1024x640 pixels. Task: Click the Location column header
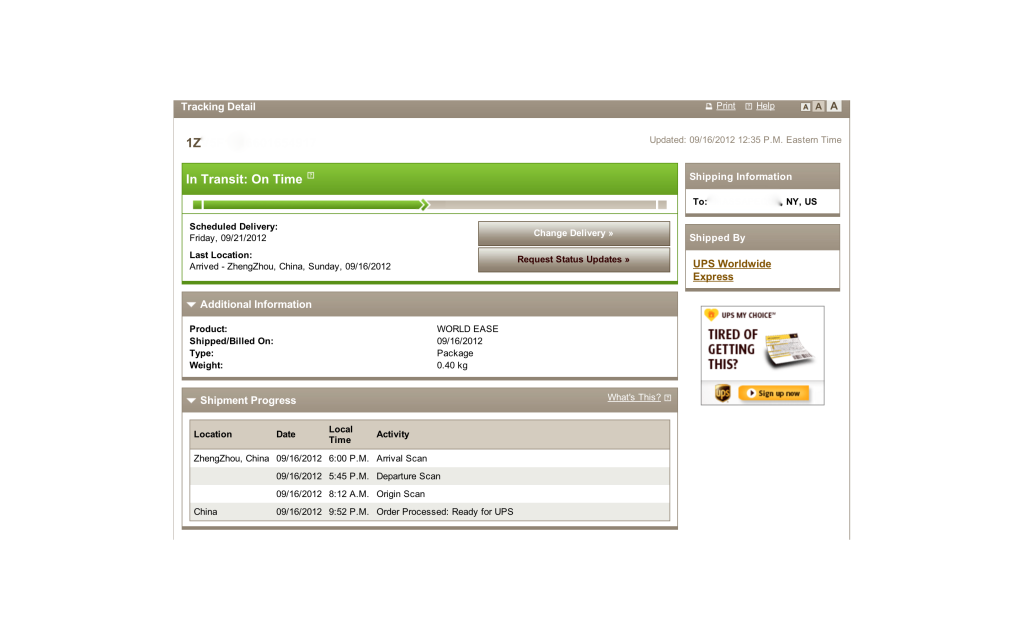click(x=212, y=434)
